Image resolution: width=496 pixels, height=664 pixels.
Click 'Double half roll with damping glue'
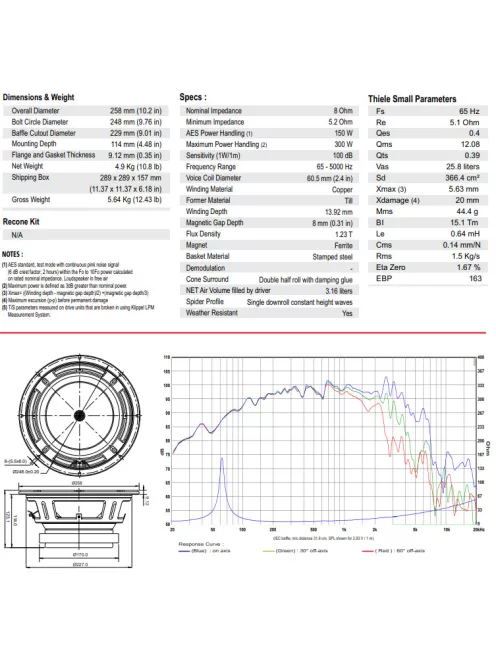(x=306, y=279)
